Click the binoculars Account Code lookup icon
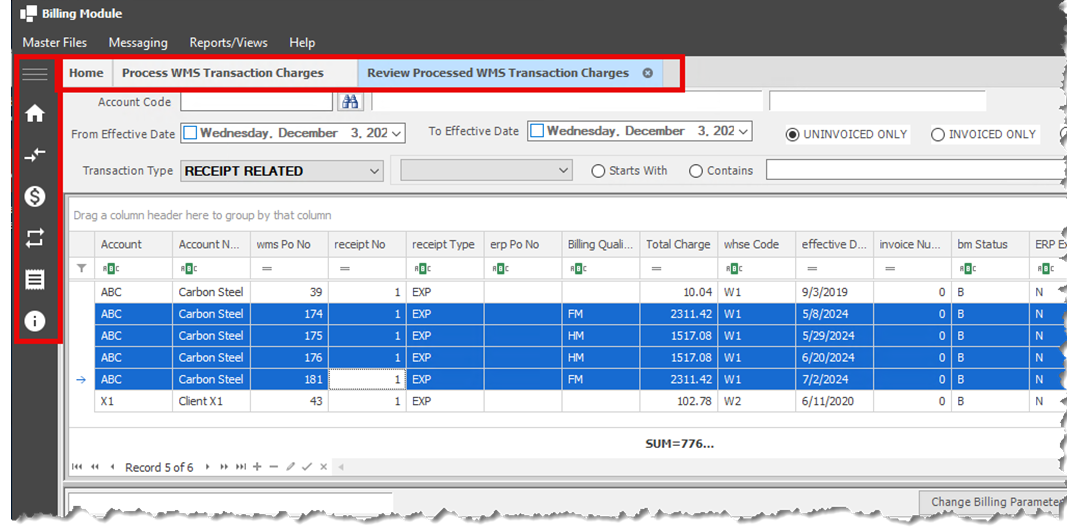This screenshot has height=531, width=1067. tap(350, 102)
